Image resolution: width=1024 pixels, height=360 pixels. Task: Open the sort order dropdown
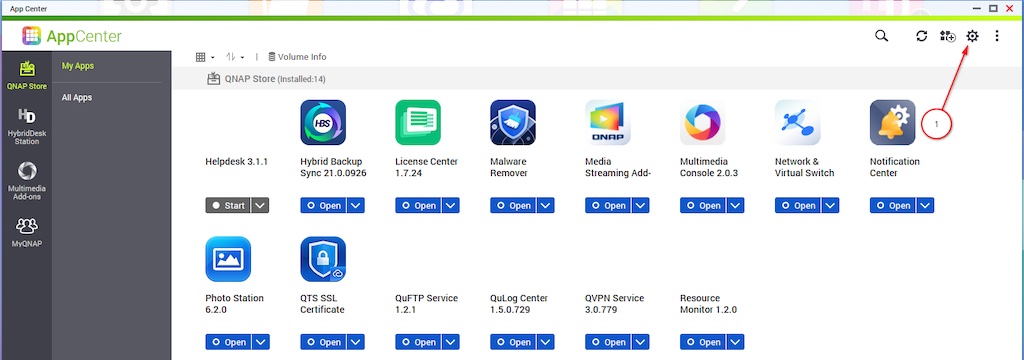[235, 57]
